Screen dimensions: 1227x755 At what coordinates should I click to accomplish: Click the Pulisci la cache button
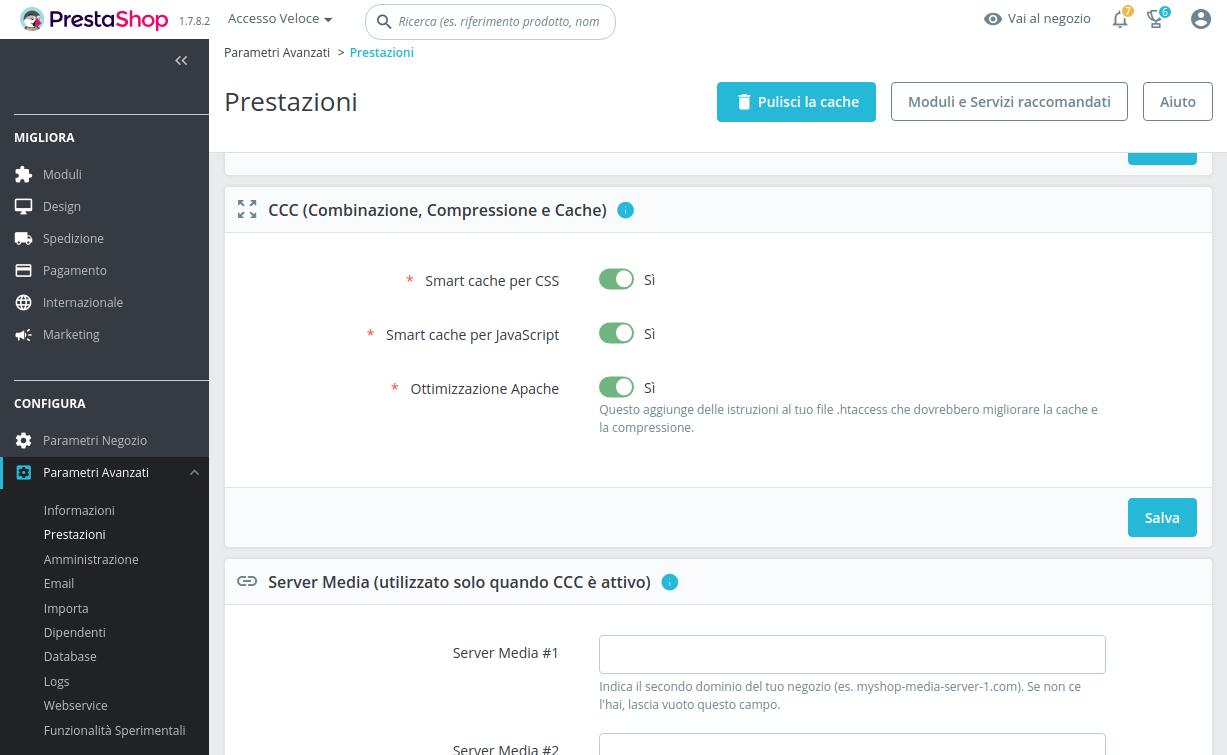click(x=796, y=102)
